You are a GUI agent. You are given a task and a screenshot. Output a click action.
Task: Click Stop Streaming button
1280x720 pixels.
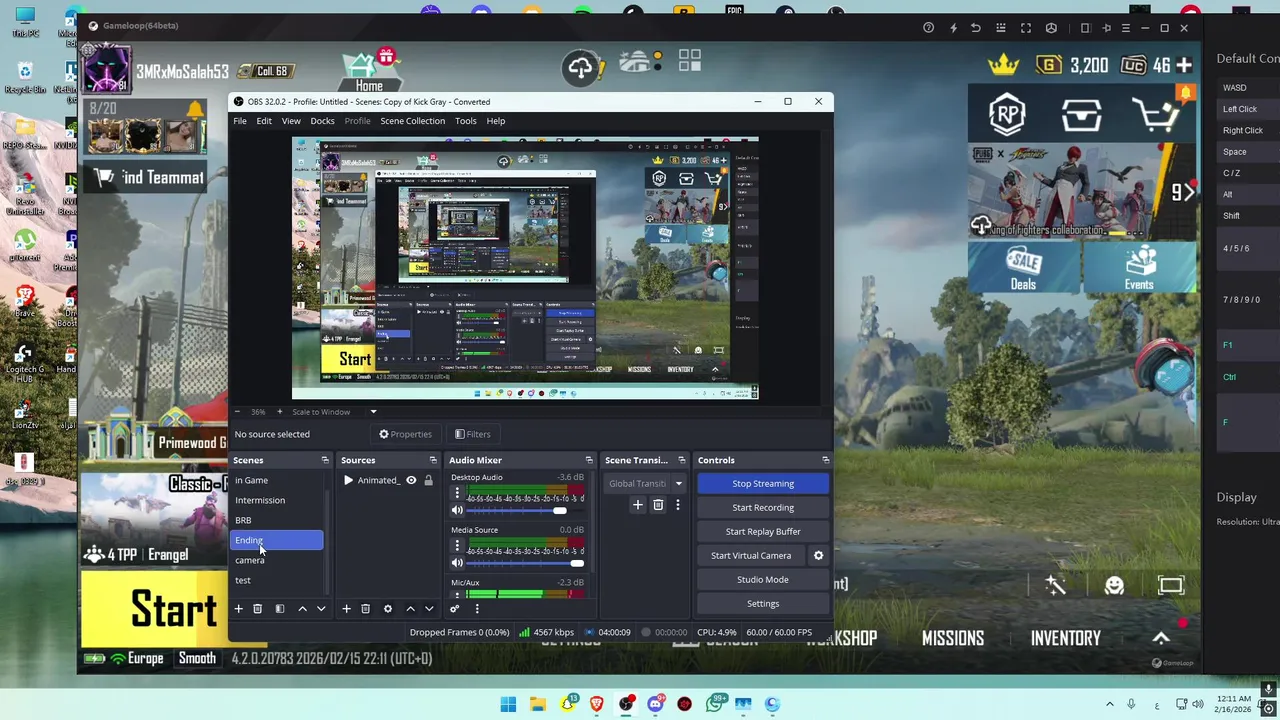click(x=763, y=484)
